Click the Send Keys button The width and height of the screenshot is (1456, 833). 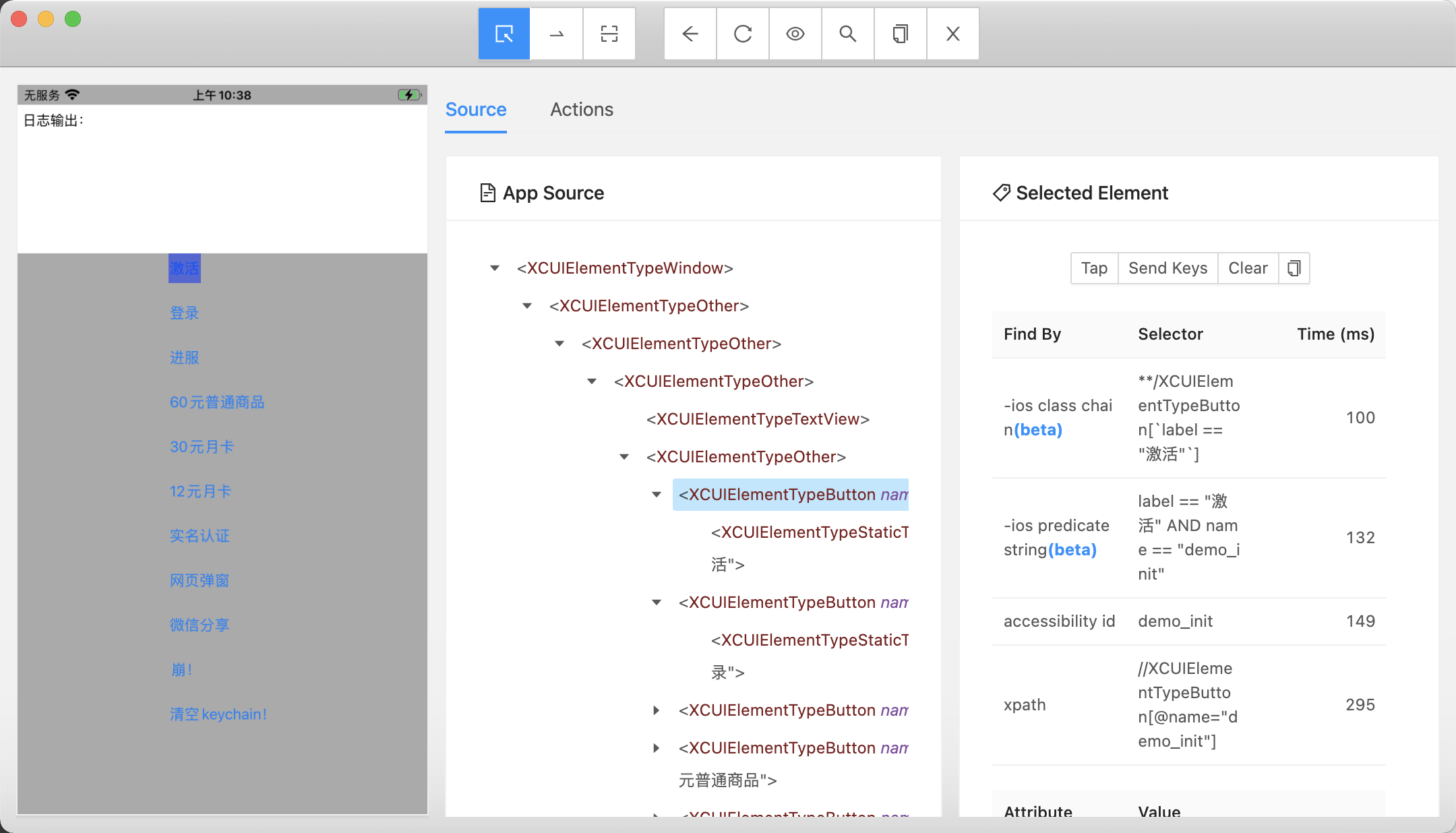[1167, 268]
